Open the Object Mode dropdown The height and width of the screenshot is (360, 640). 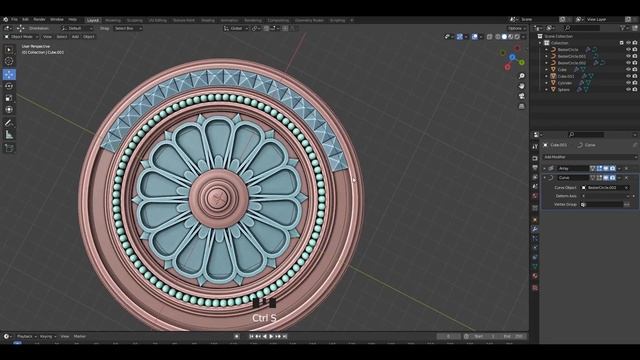tap(21, 37)
